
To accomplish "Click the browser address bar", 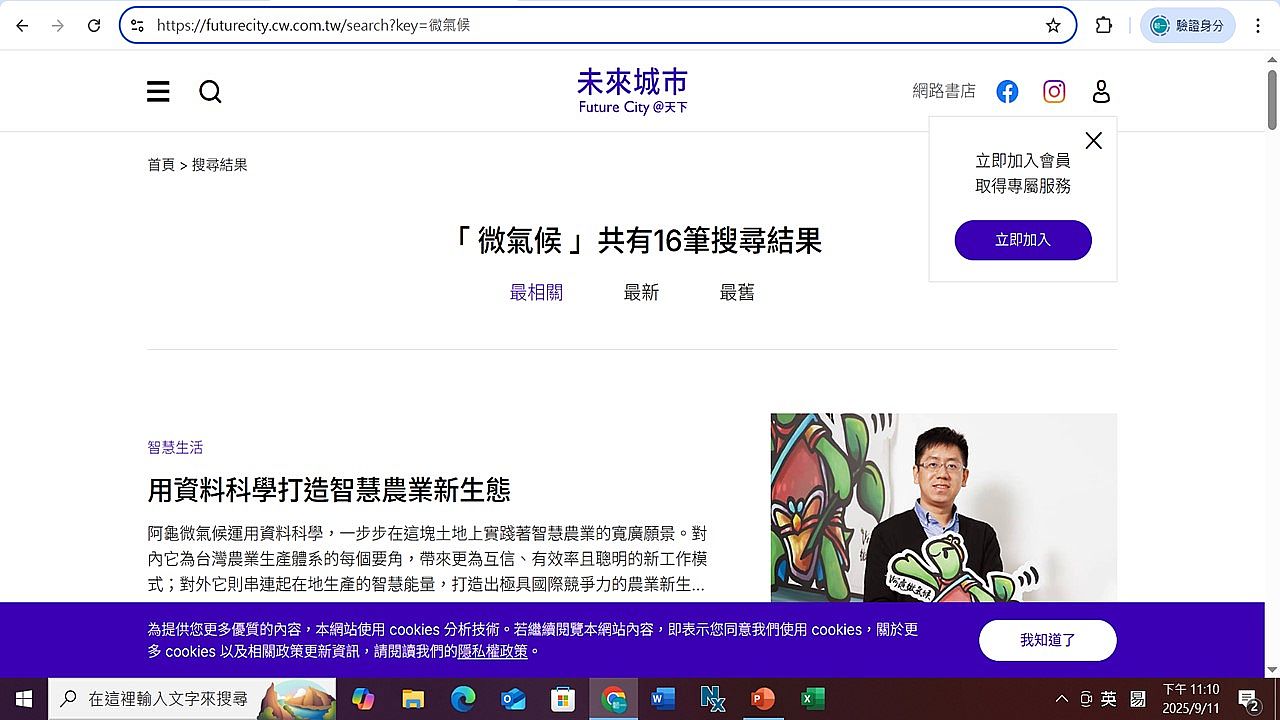I will (600, 26).
